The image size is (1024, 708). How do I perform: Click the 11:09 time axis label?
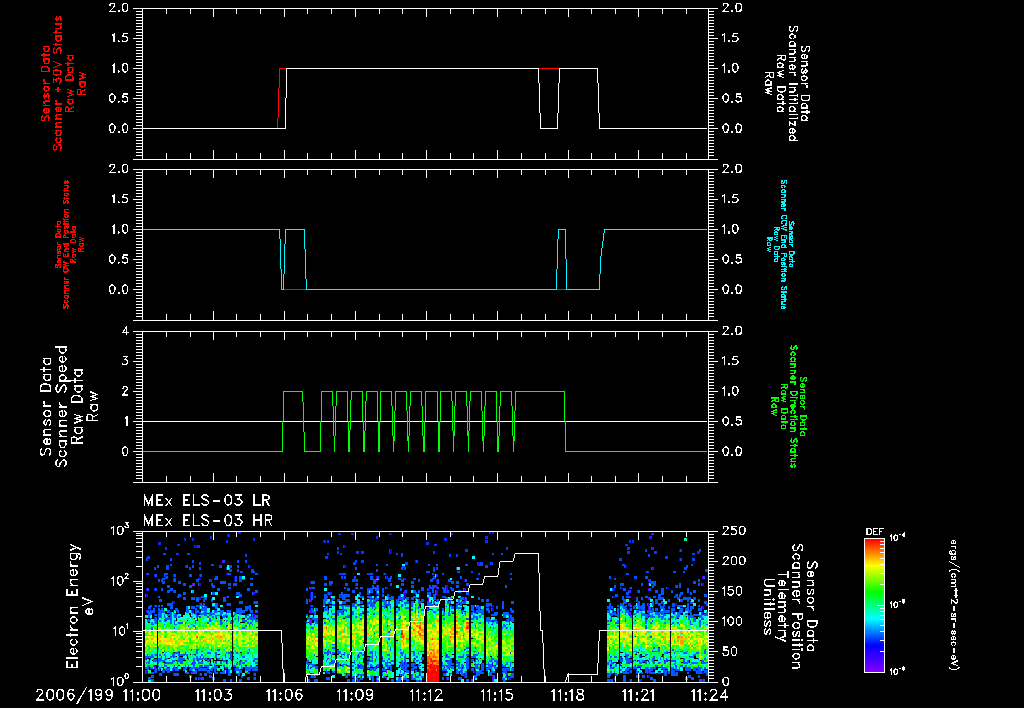tap(355, 695)
